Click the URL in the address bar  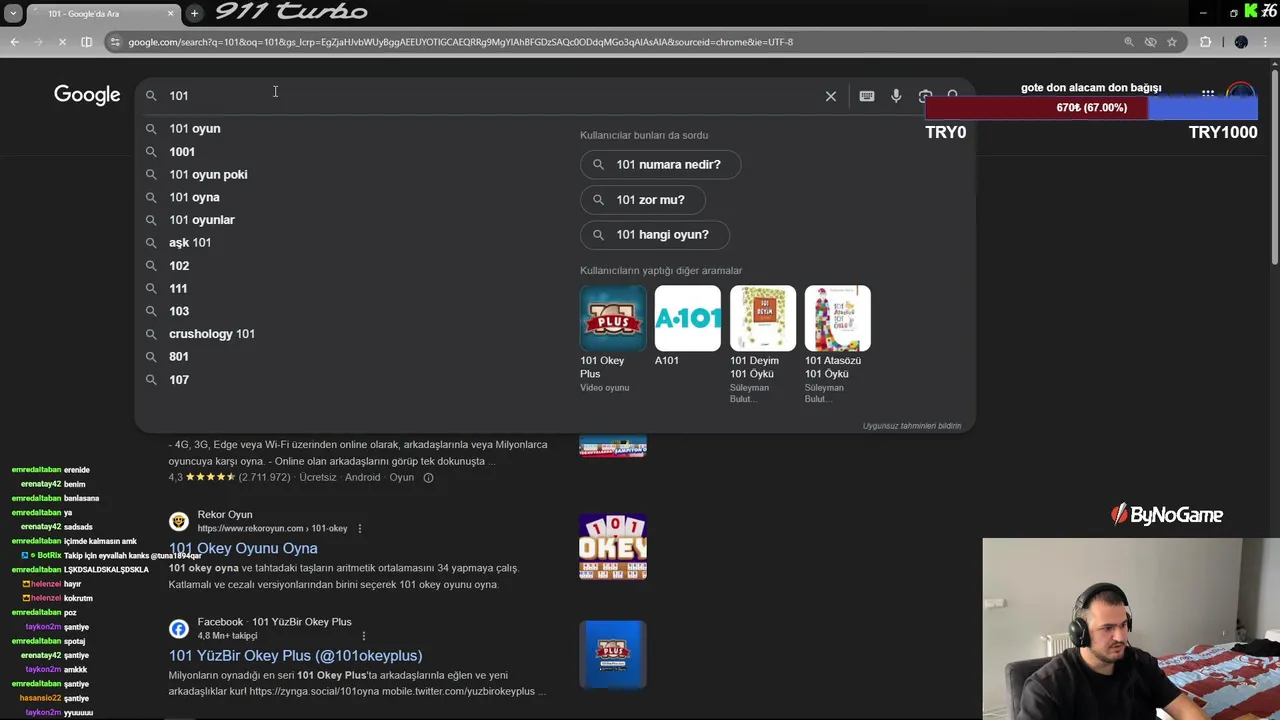click(x=460, y=42)
